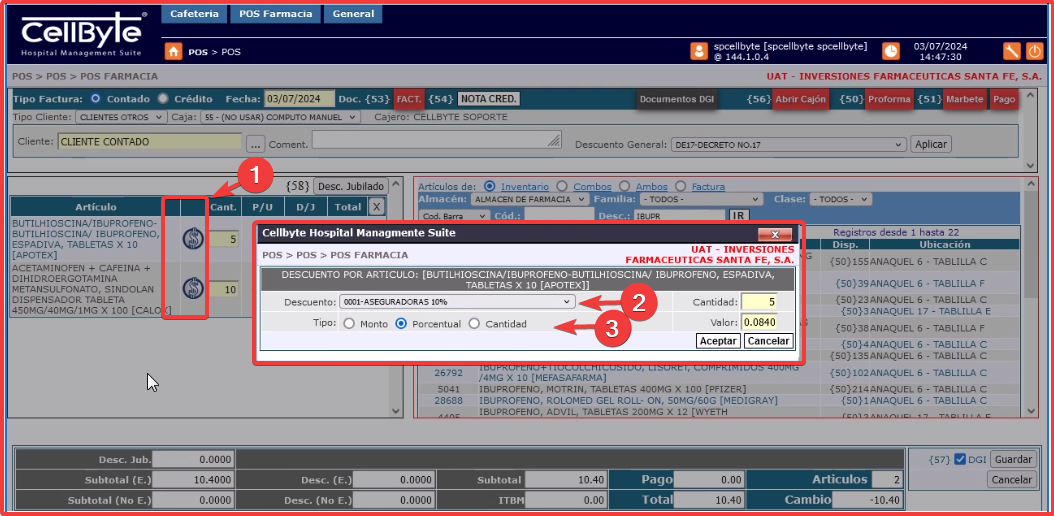
Task: Click Aplicar general discount button
Action: coord(931,144)
